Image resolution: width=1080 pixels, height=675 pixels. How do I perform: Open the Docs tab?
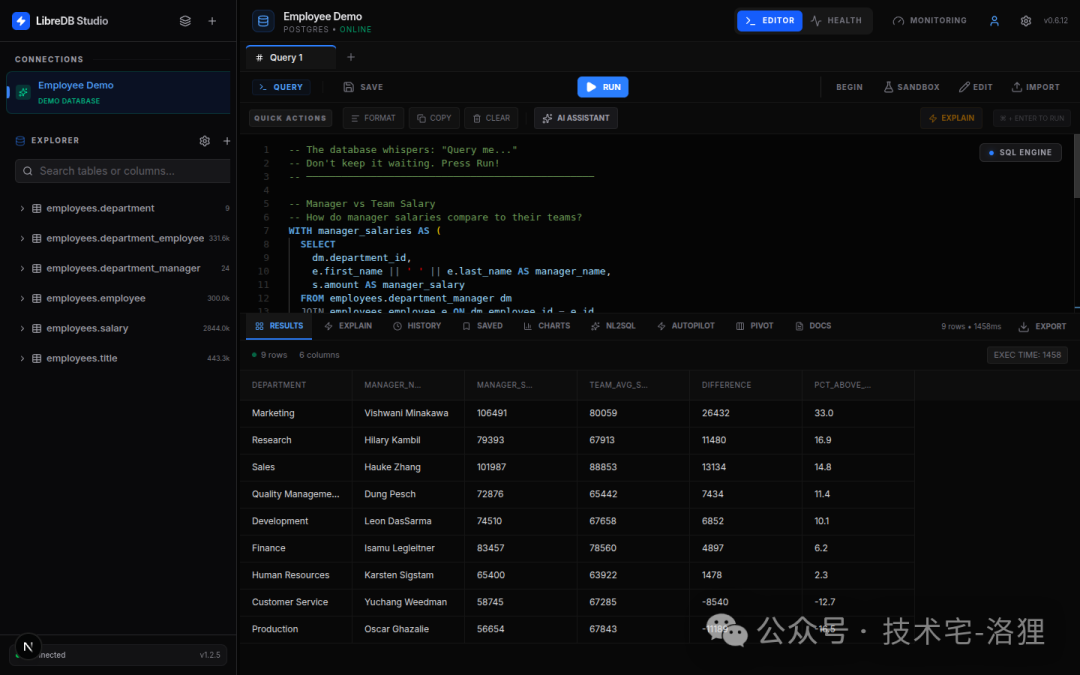click(x=813, y=326)
